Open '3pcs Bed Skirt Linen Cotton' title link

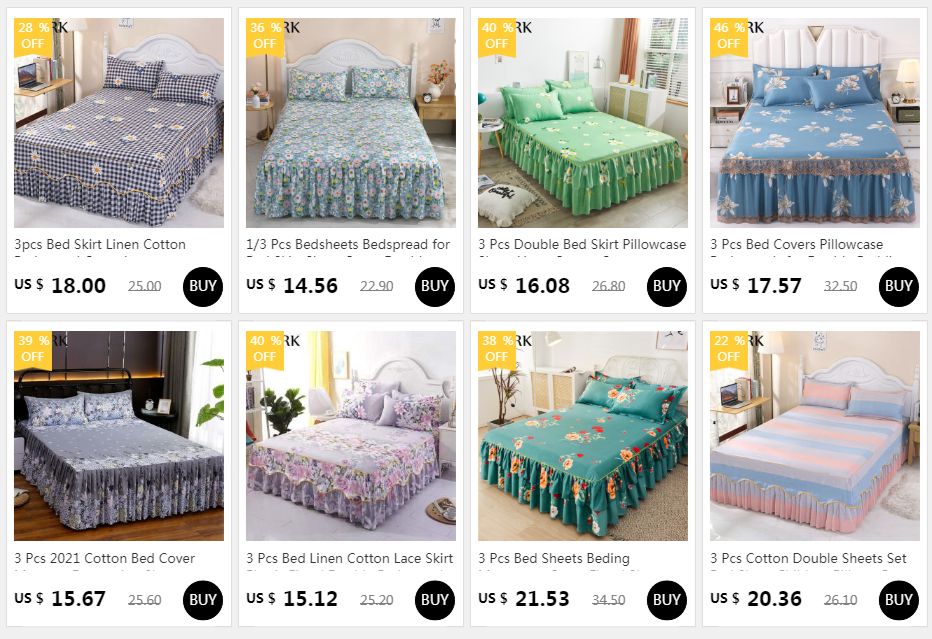coord(100,244)
